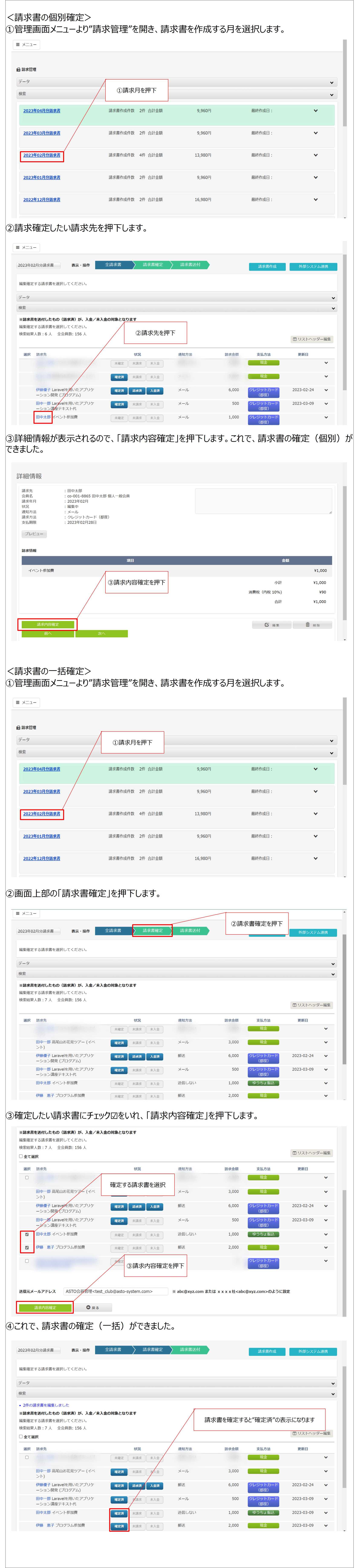Expand 2023年02月分請求書 row chevron under 個別確定 step ①
Viewport: 358px width, 1568px height.
pos(315,155)
